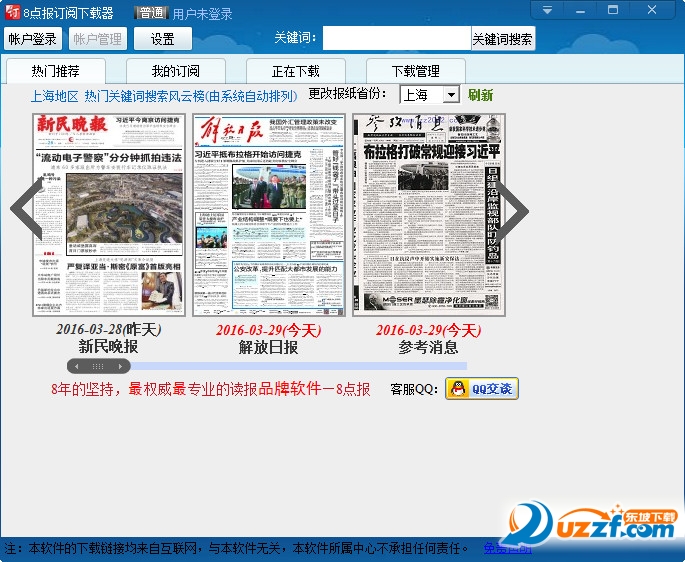Click 上海地区 热门关键词搜索风云榜 link
This screenshot has width=685, height=562.
click(164, 96)
